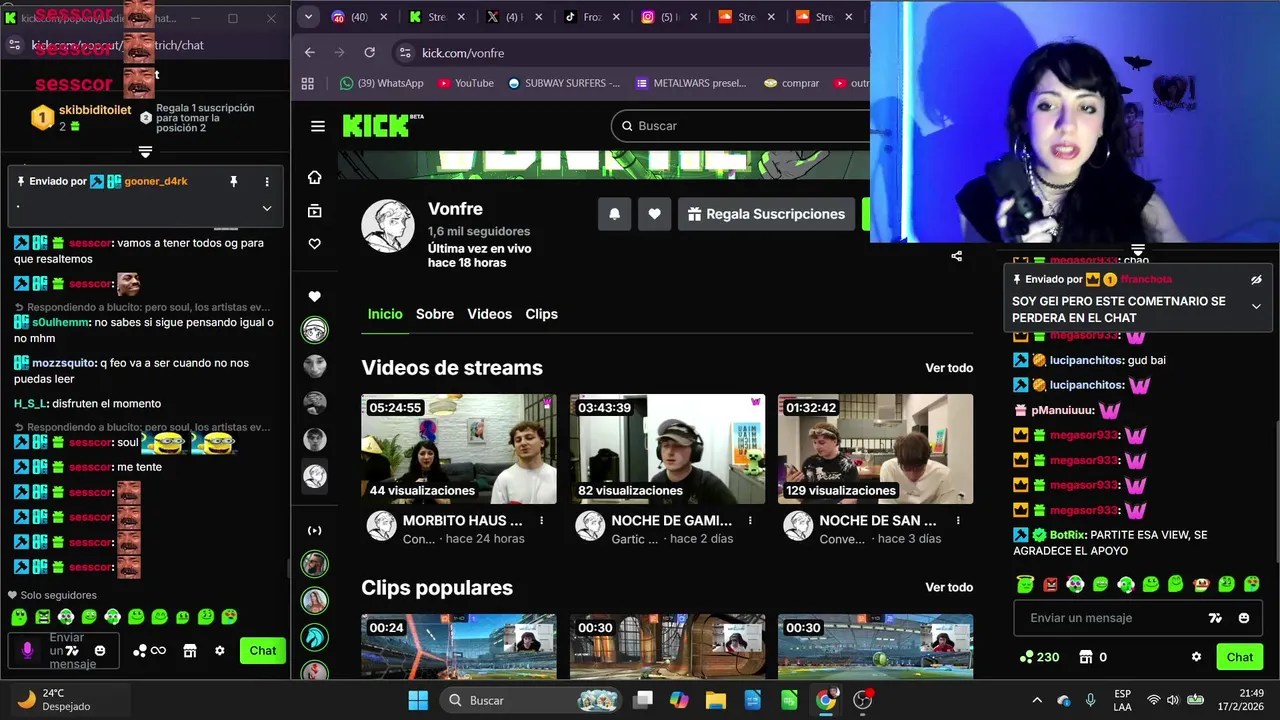Click Ver todo for Videos de streams
The width and height of the screenshot is (1280, 720).
pos(949,368)
